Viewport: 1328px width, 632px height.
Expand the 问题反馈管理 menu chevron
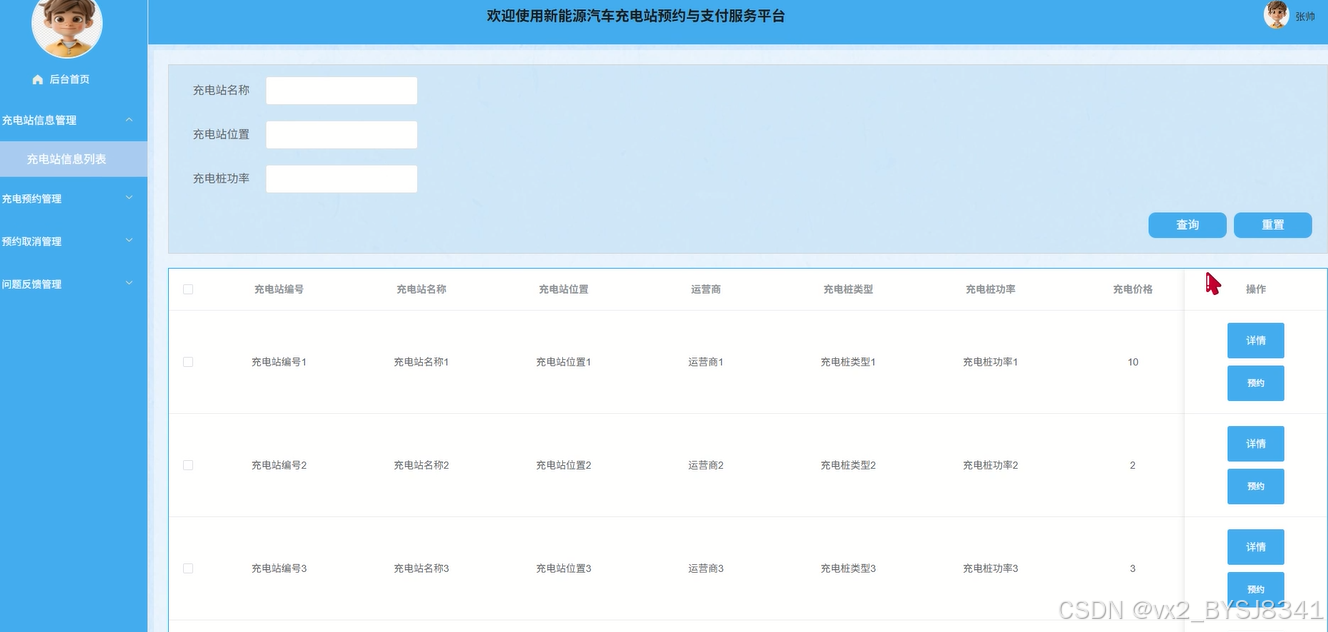pos(129,284)
